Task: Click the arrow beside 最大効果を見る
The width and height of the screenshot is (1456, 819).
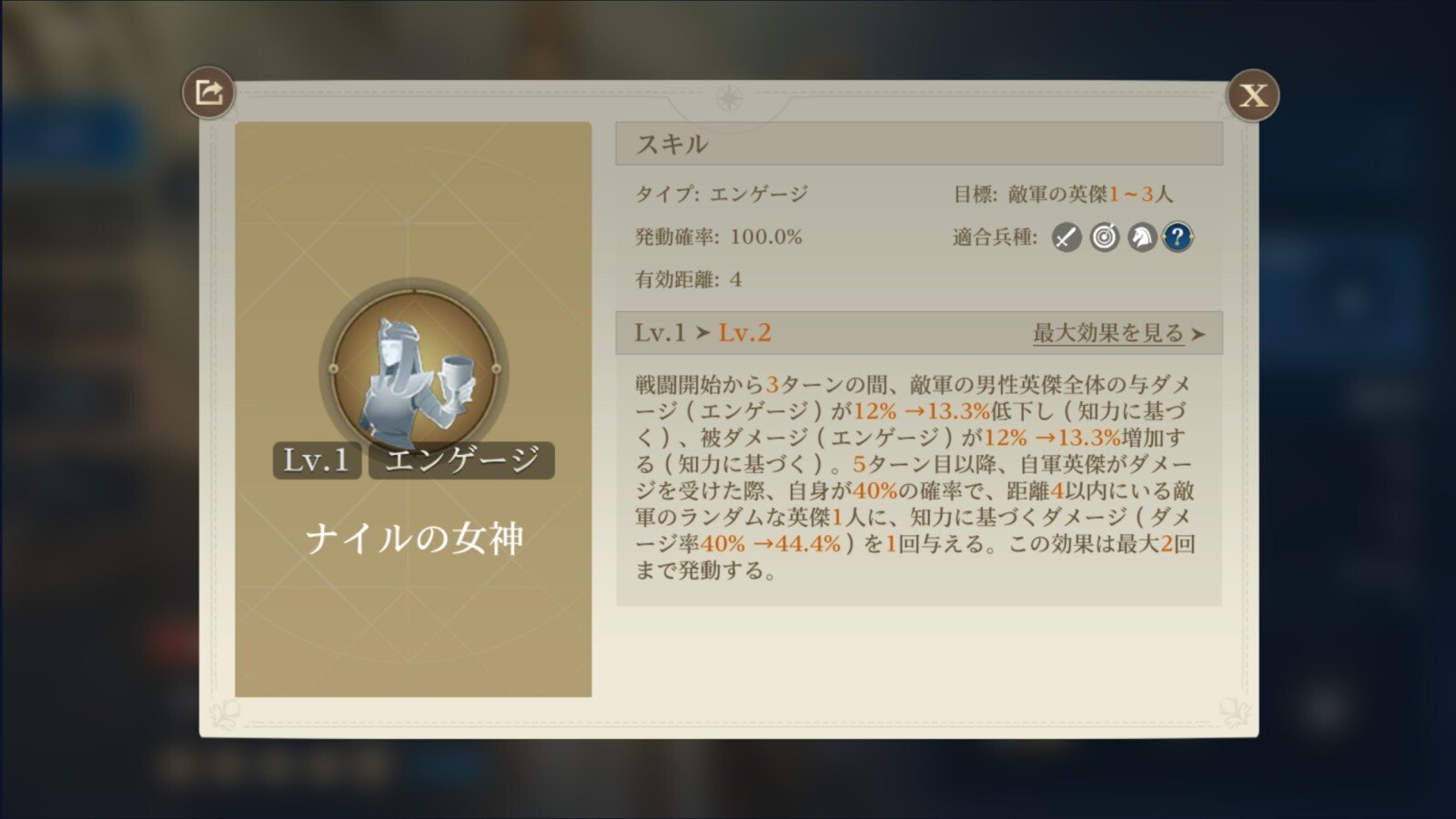Action: [1198, 334]
